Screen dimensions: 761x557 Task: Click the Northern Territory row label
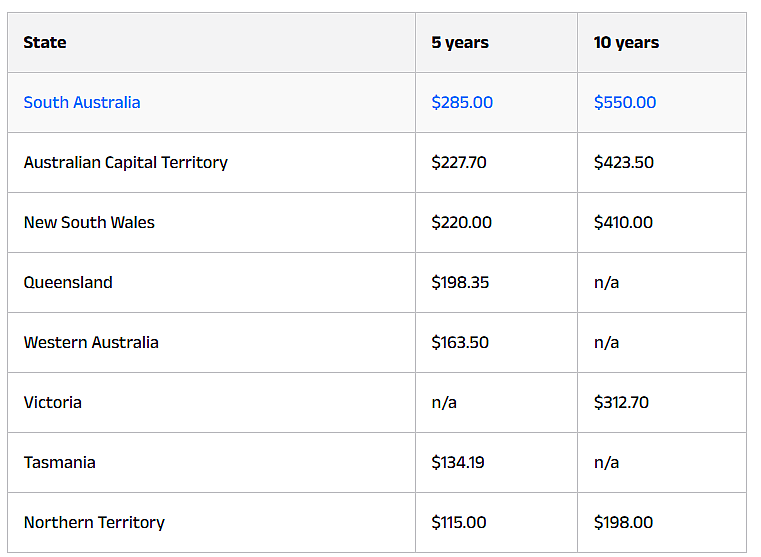pos(95,523)
